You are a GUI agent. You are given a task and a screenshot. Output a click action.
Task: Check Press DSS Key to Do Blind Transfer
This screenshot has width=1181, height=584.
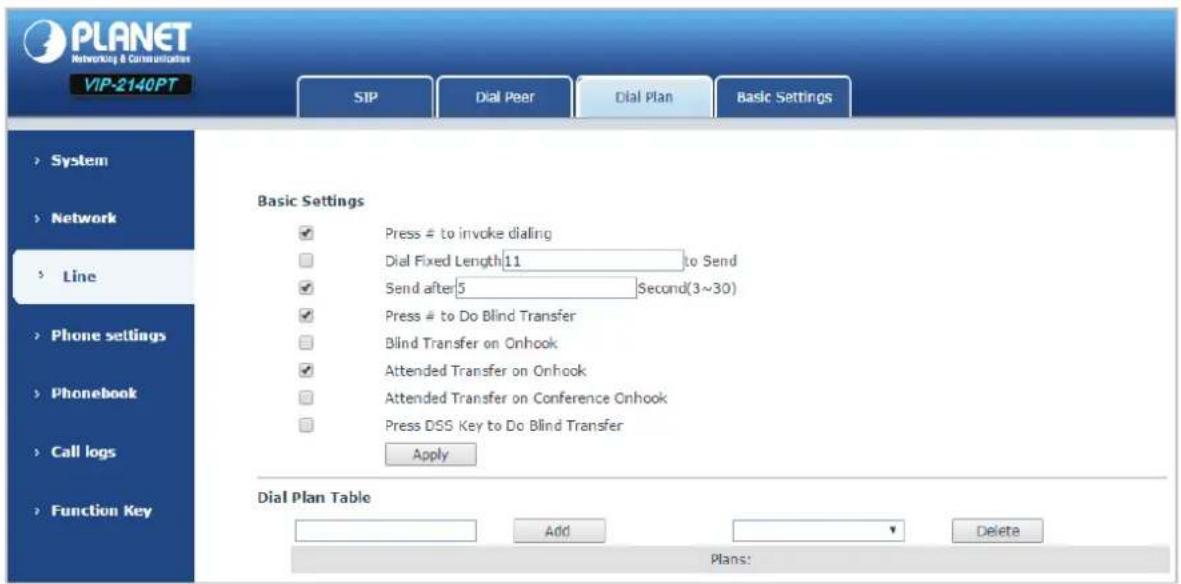[x=306, y=425]
